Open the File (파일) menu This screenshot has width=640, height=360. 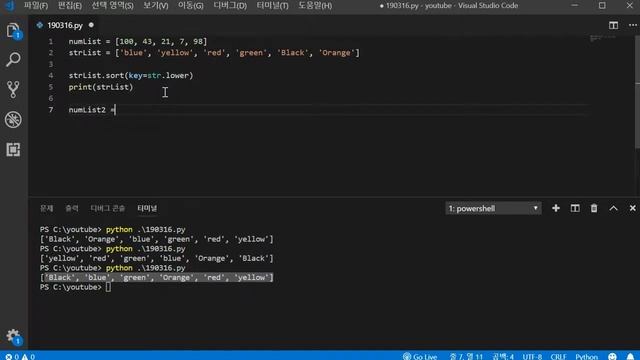36,6
